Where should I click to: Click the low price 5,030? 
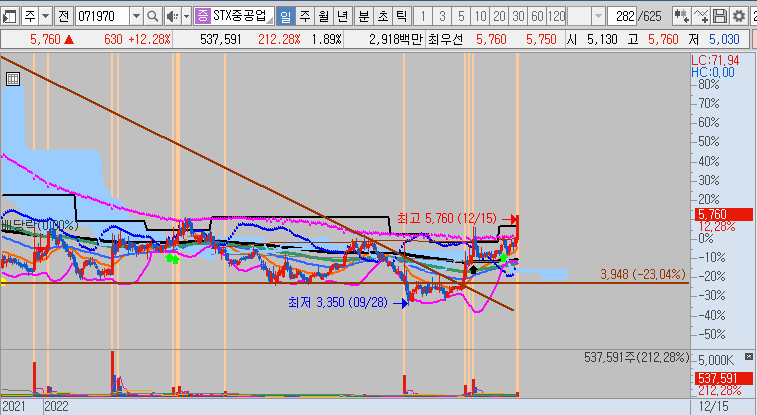pos(724,39)
